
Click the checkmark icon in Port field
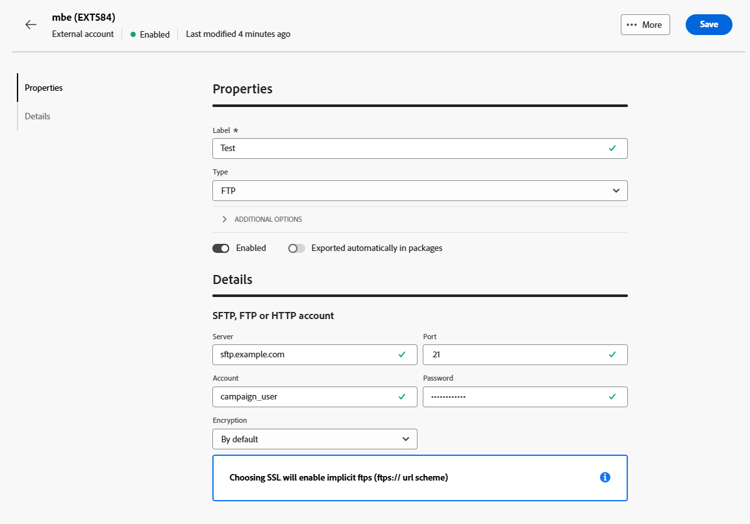[612, 355]
